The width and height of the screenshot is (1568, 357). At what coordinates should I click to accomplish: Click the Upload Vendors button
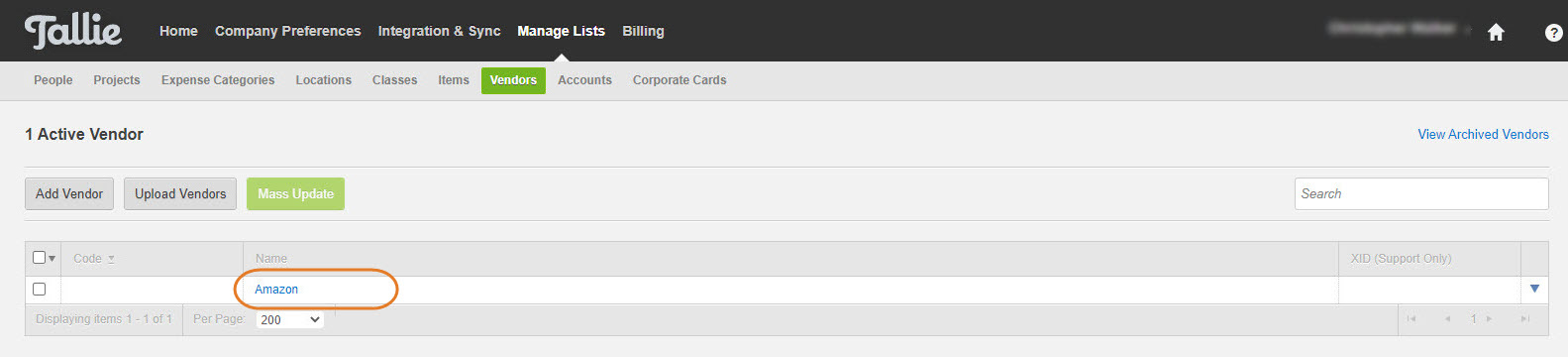click(180, 193)
